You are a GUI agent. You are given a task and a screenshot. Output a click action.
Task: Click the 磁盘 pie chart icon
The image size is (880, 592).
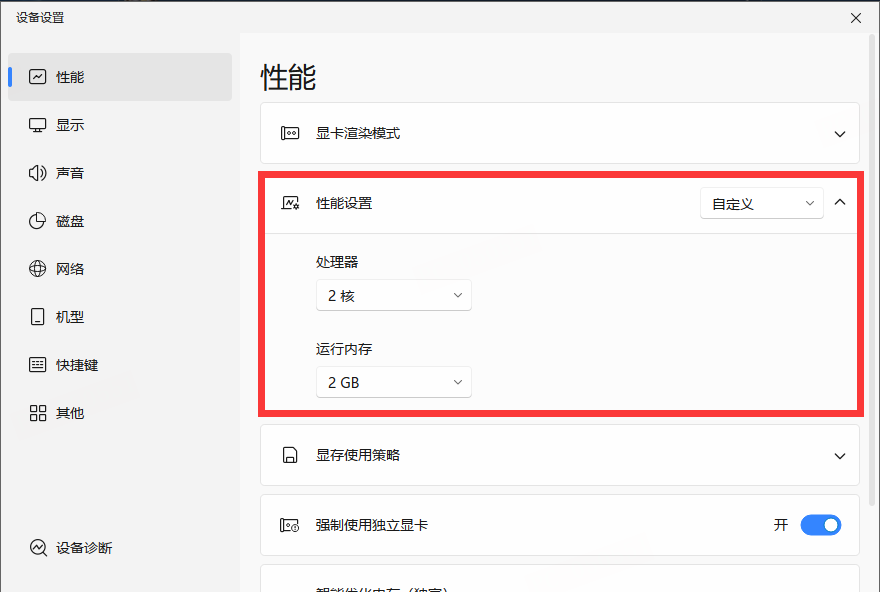point(38,221)
